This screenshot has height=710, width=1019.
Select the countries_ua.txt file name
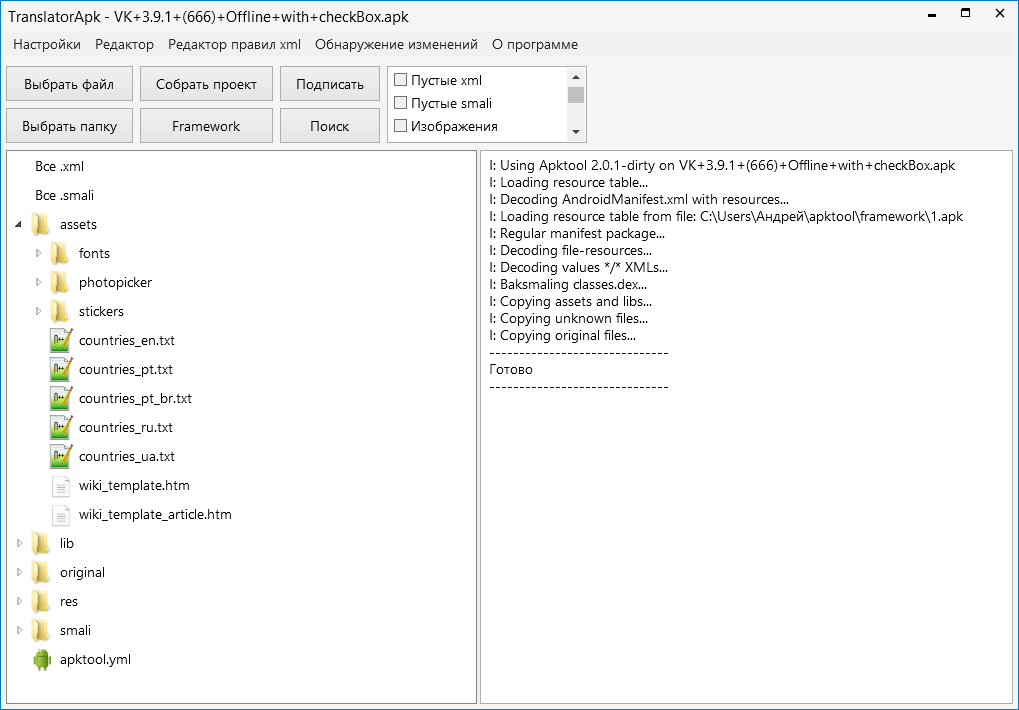coord(127,456)
